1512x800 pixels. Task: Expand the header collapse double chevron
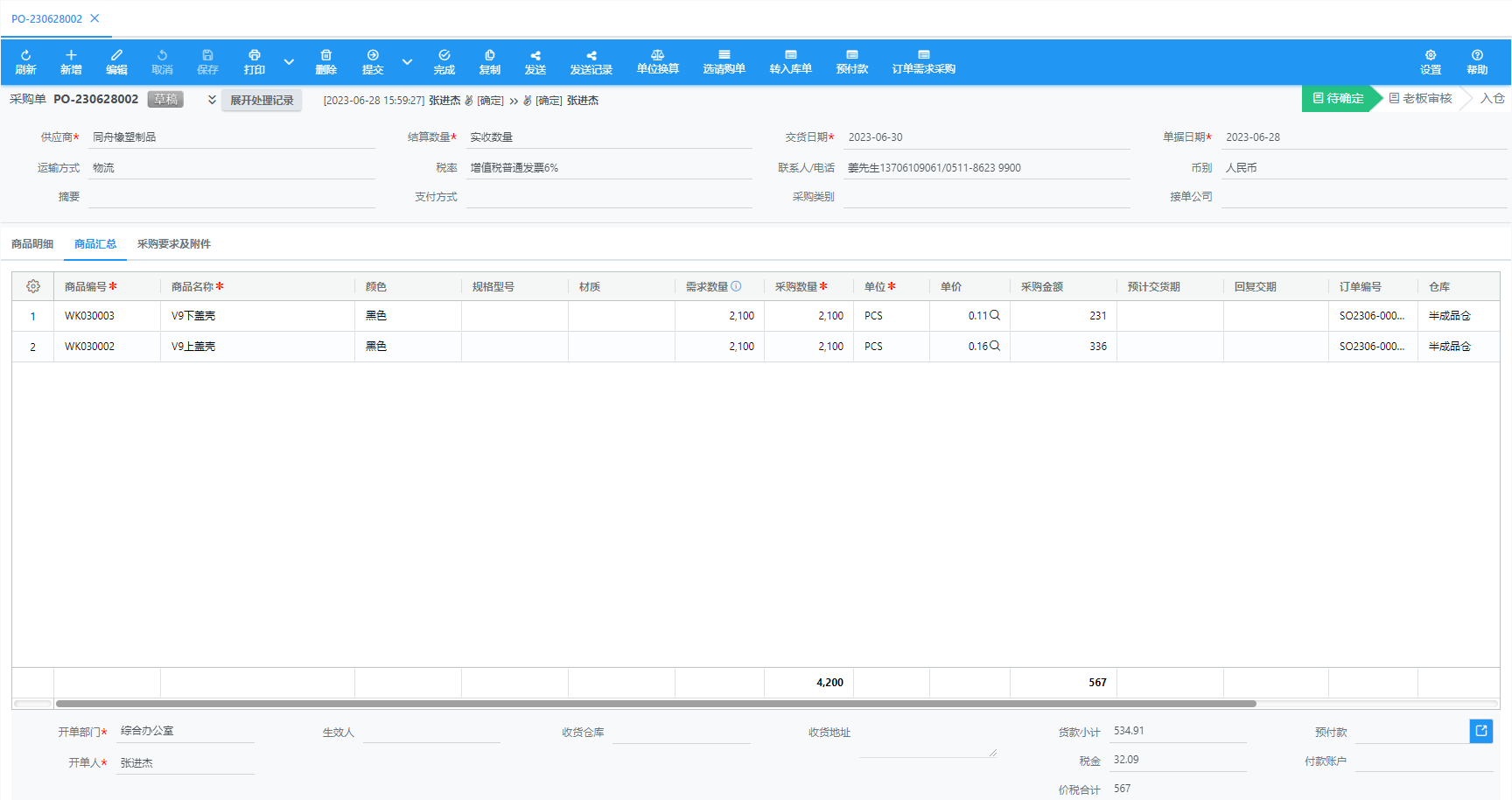pos(212,100)
